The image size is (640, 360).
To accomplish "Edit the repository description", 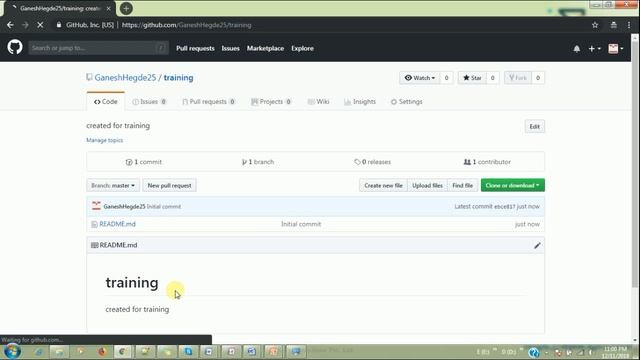I will coord(535,127).
